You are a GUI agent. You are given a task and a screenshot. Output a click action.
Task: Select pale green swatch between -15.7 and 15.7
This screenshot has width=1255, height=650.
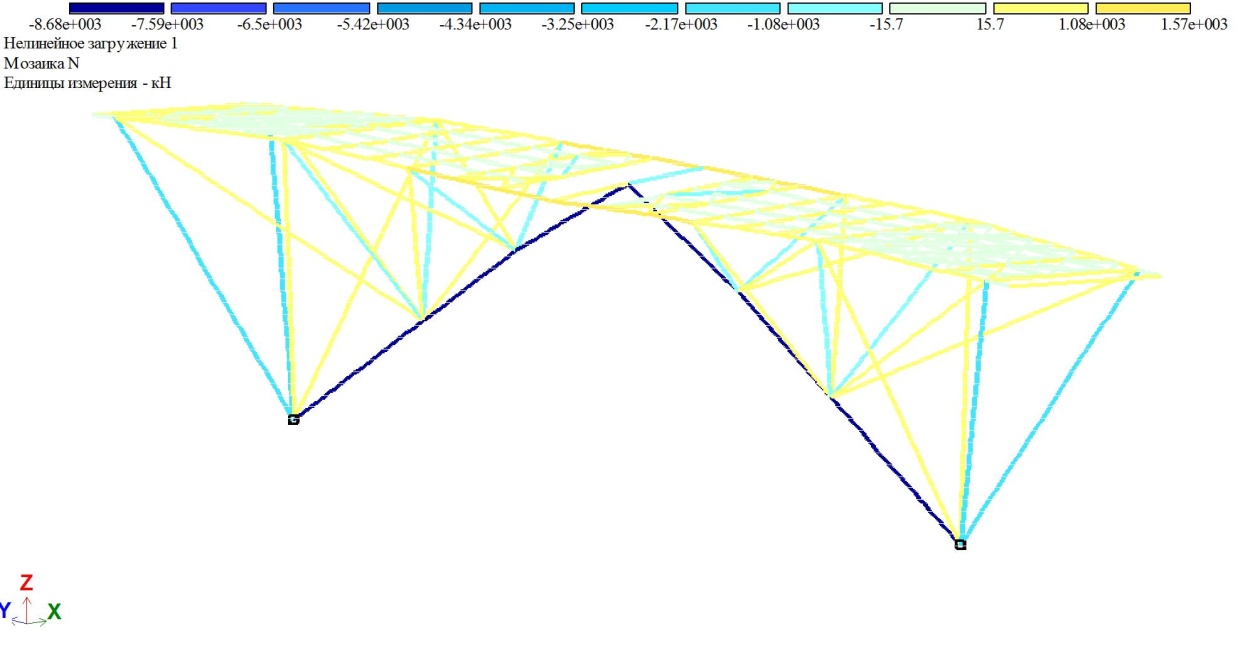[x=937, y=8]
